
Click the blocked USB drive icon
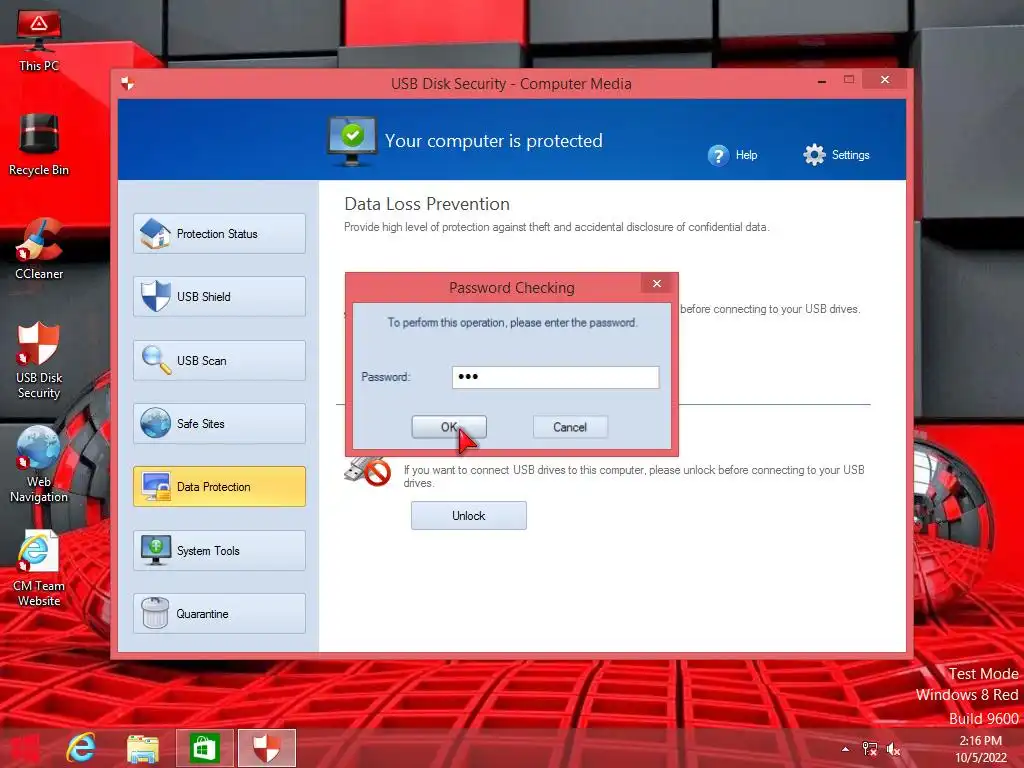368,472
